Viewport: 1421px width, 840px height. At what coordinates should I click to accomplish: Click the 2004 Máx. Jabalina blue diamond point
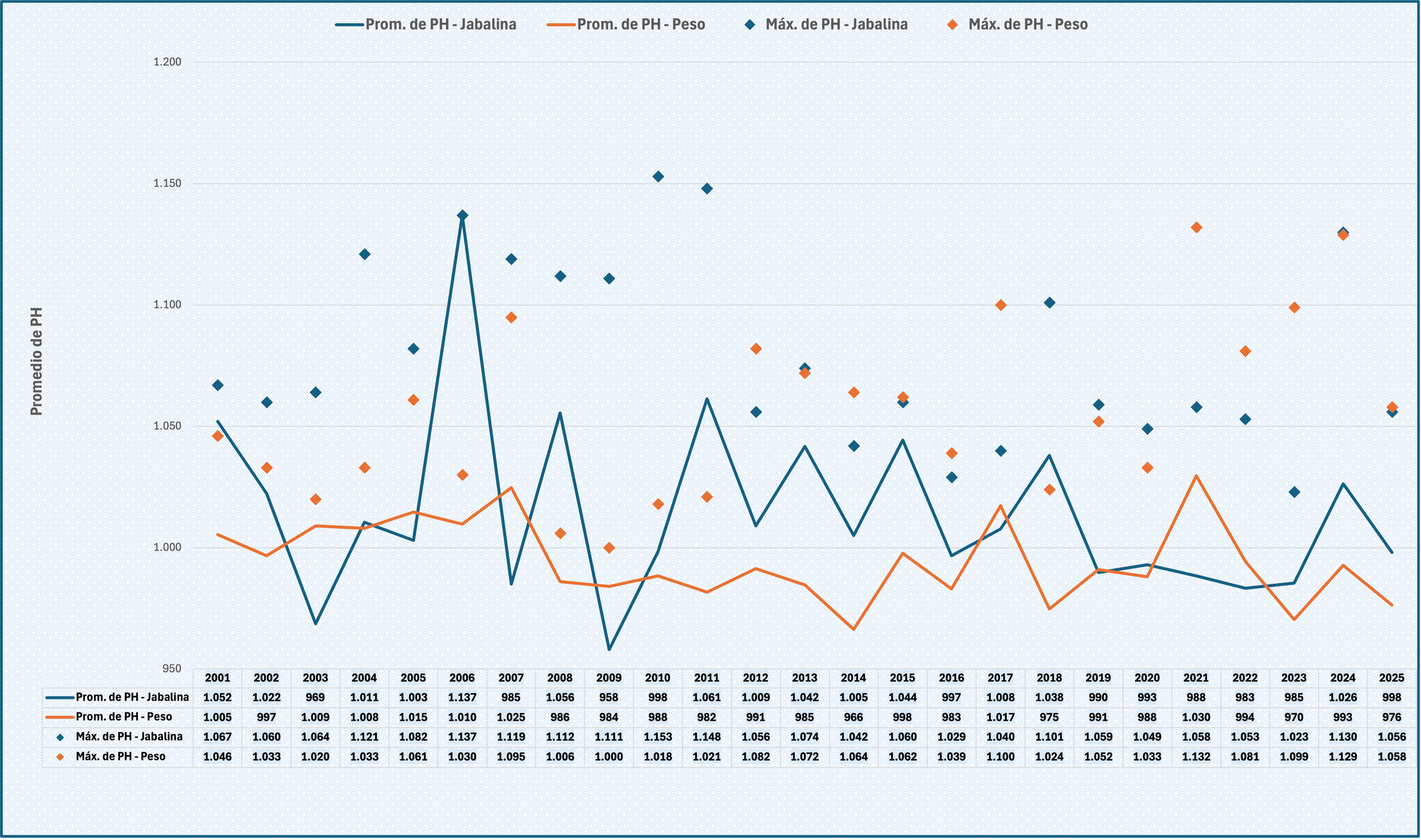click(364, 254)
